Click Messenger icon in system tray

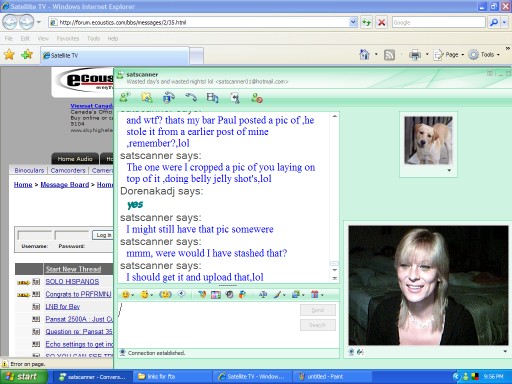coord(466,377)
